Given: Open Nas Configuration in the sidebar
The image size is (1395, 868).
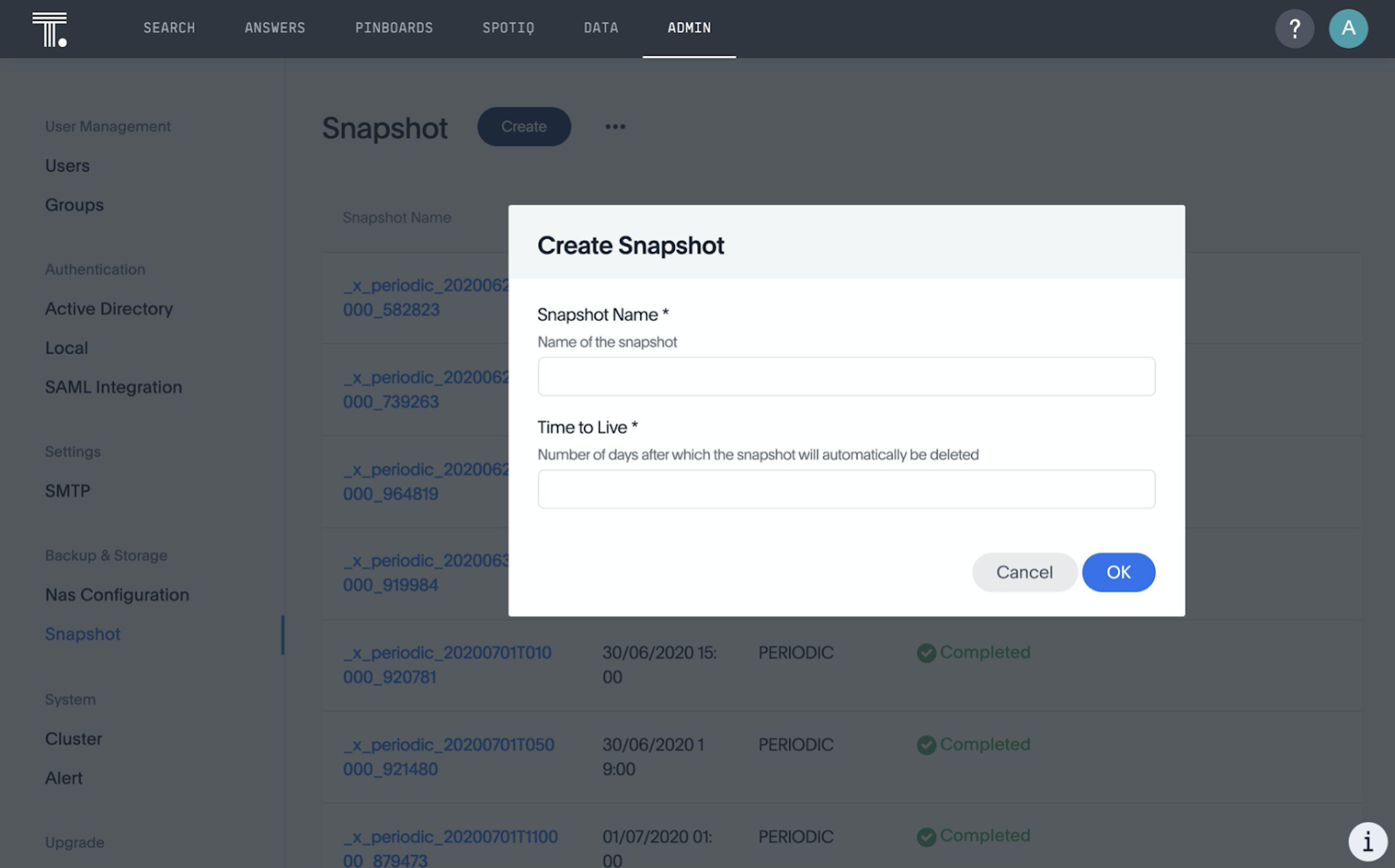Looking at the screenshot, I should 117,595.
